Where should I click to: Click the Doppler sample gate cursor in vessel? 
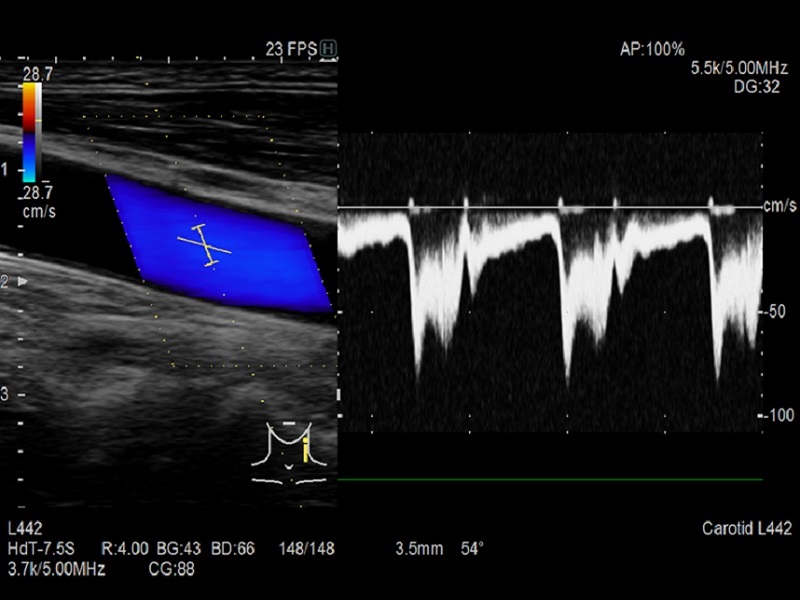click(x=204, y=245)
